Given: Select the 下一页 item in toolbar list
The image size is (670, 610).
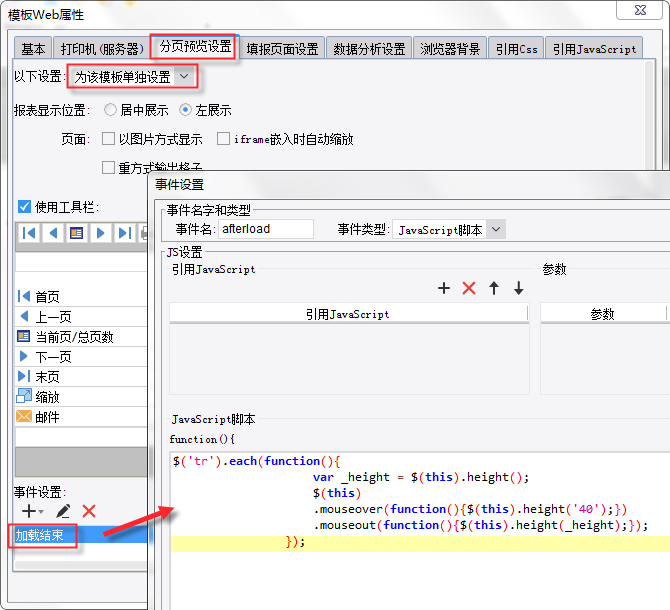Looking at the screenshot, I should 81,357.
